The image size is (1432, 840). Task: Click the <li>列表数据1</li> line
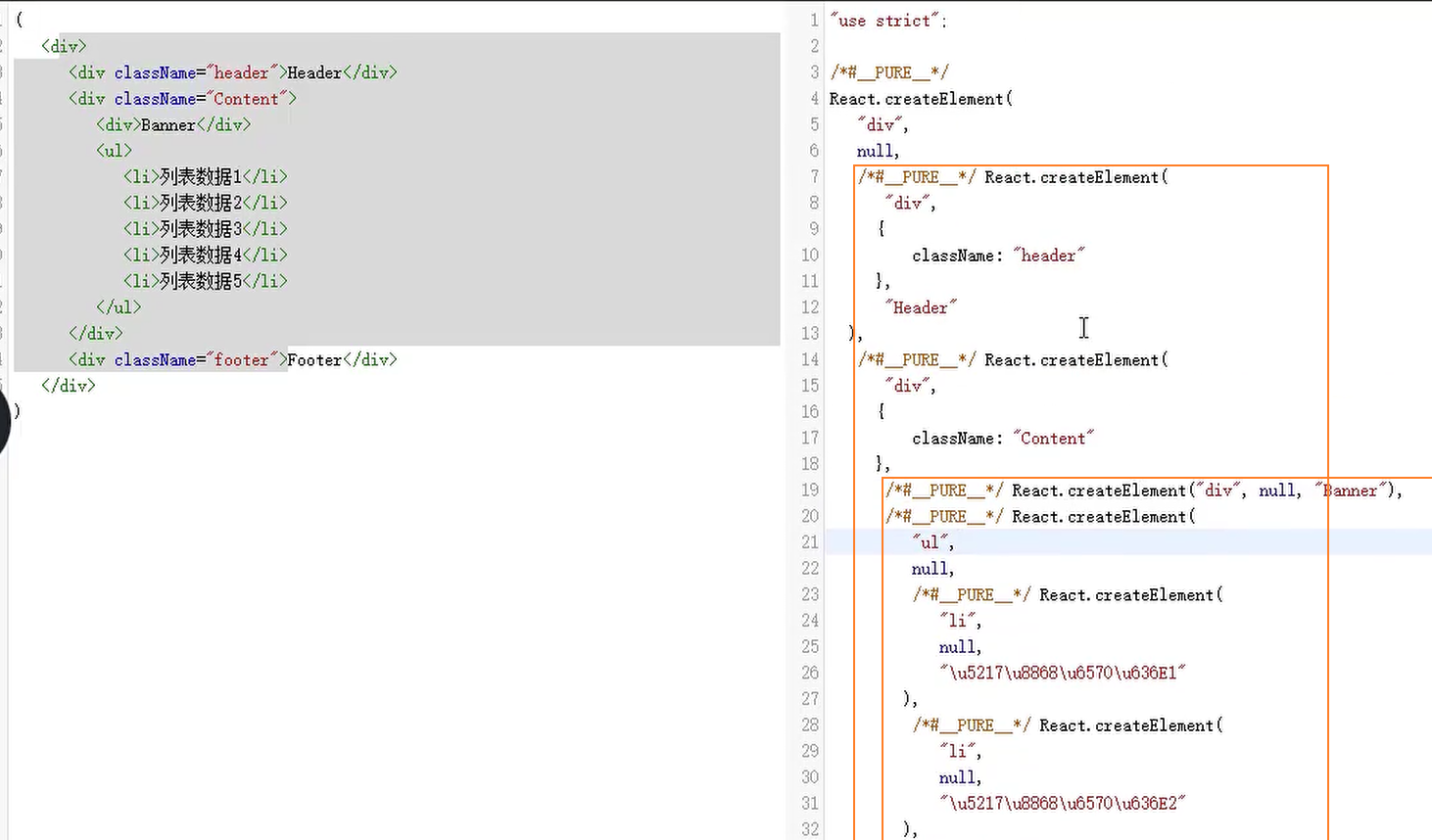(x=206, y=177)
